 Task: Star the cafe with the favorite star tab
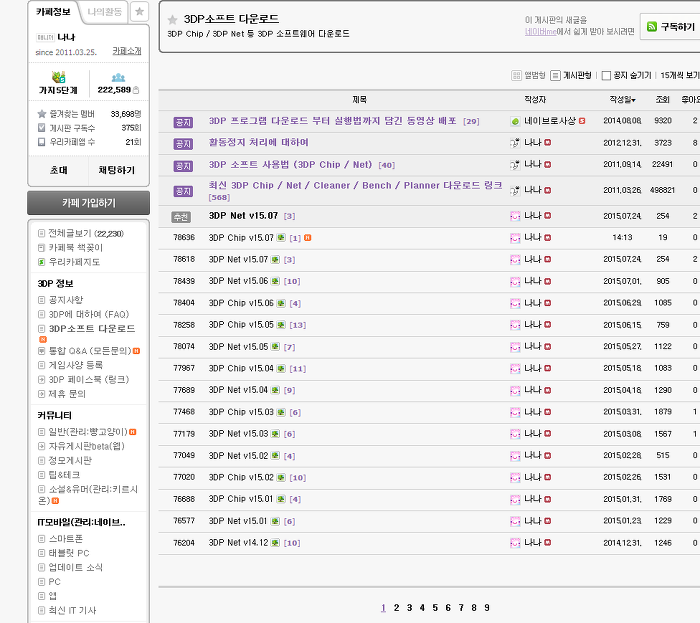coord(139,12)
